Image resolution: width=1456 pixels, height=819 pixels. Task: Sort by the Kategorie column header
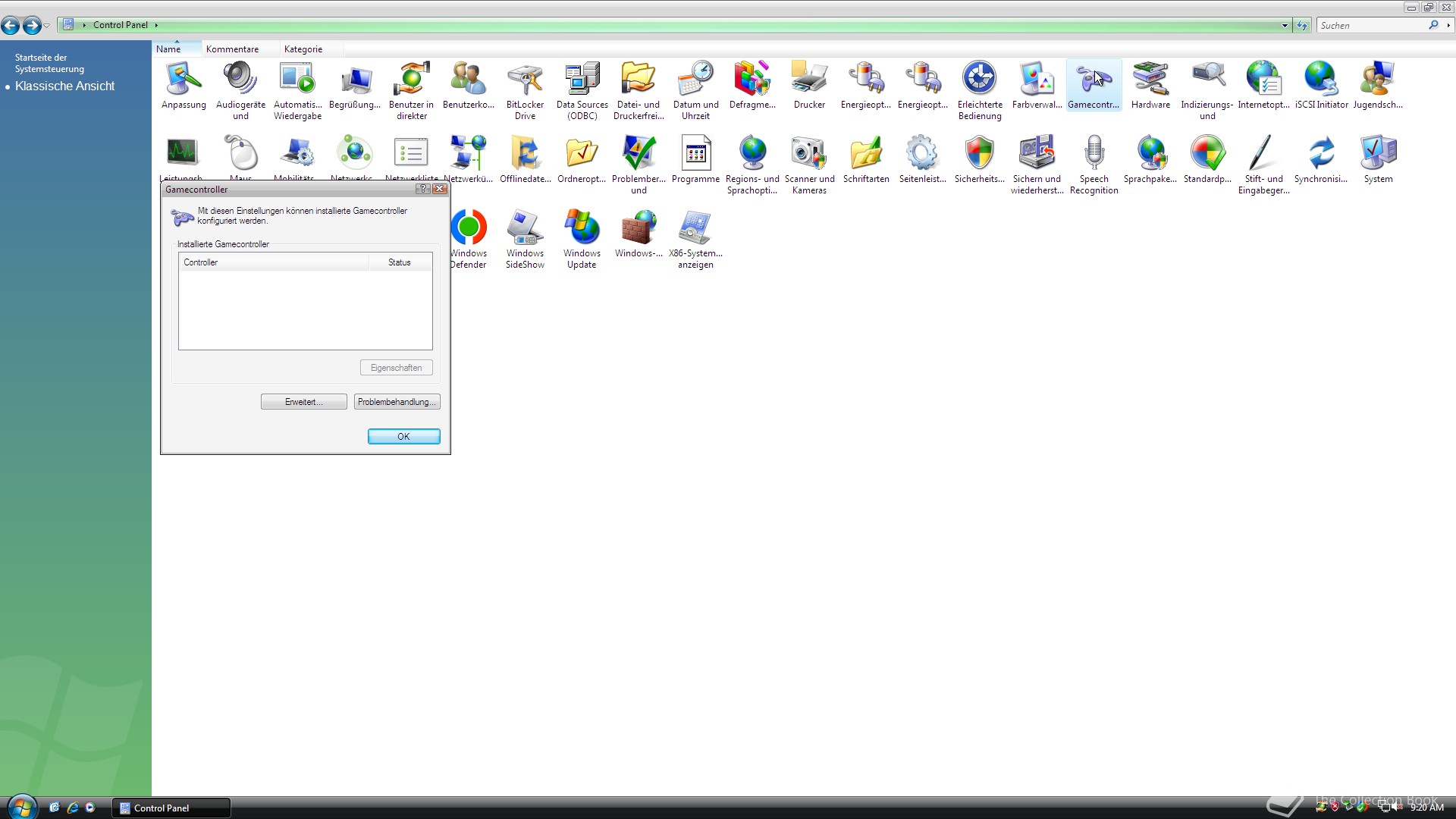pos(303,49)
